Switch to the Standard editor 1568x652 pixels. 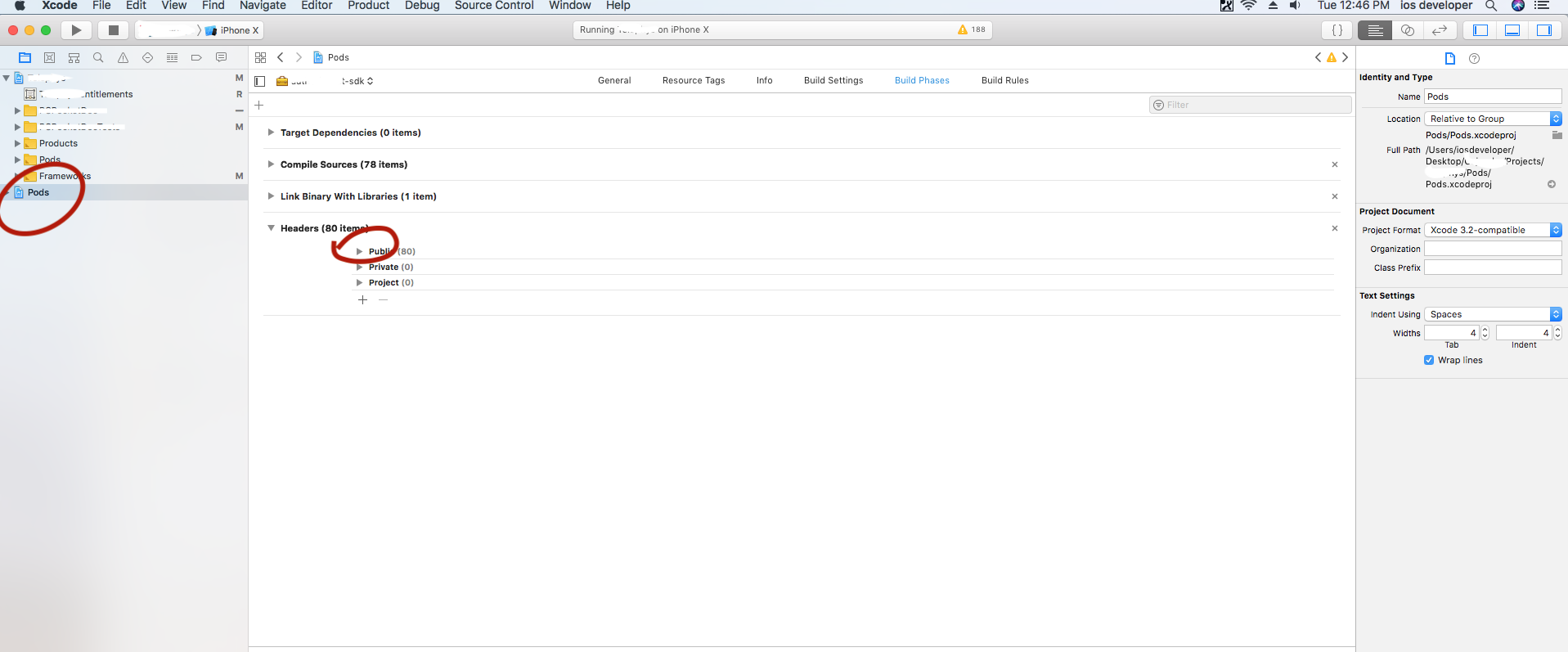pyautogui.click(x=1375, y=30)
